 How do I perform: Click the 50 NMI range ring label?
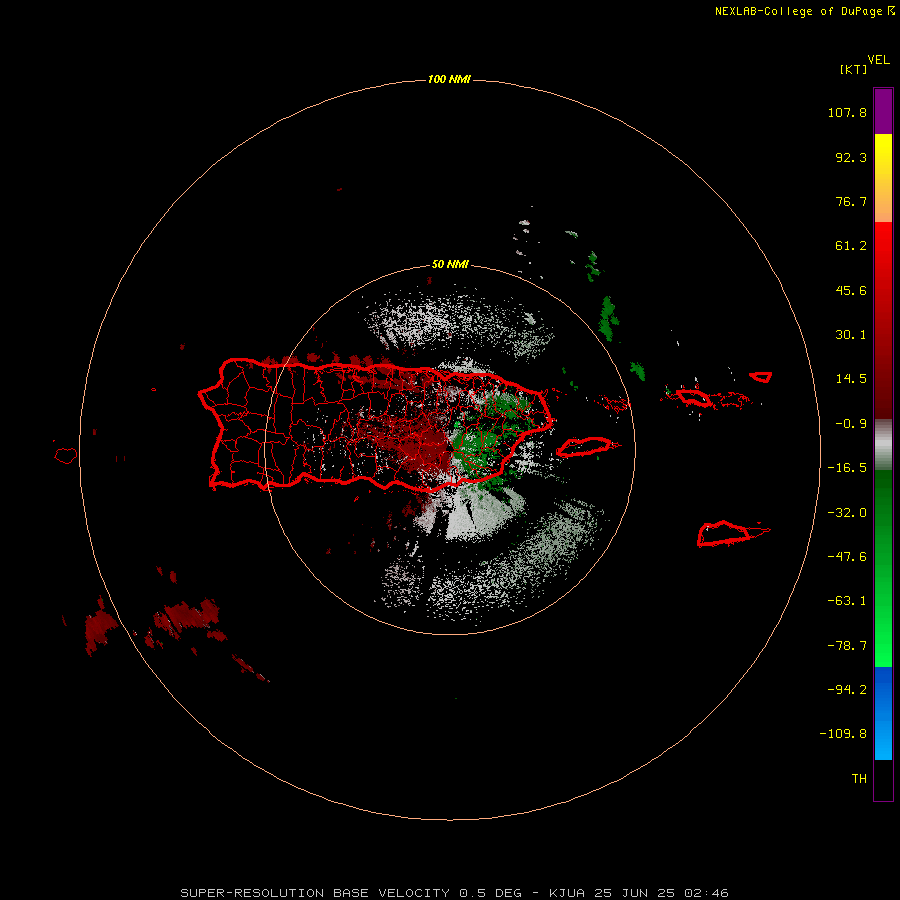coord(450,264)
